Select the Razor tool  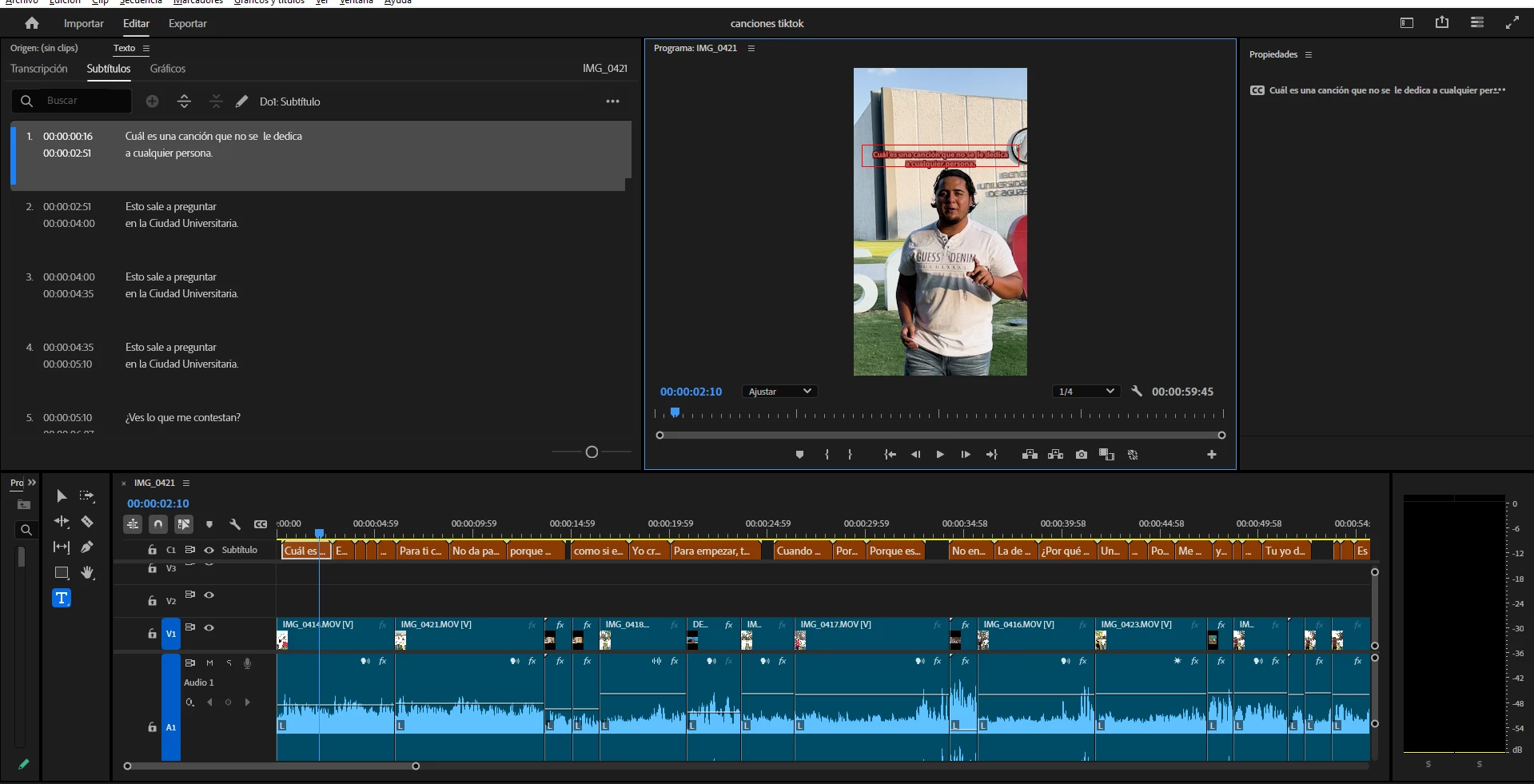[x=87, y=521]
